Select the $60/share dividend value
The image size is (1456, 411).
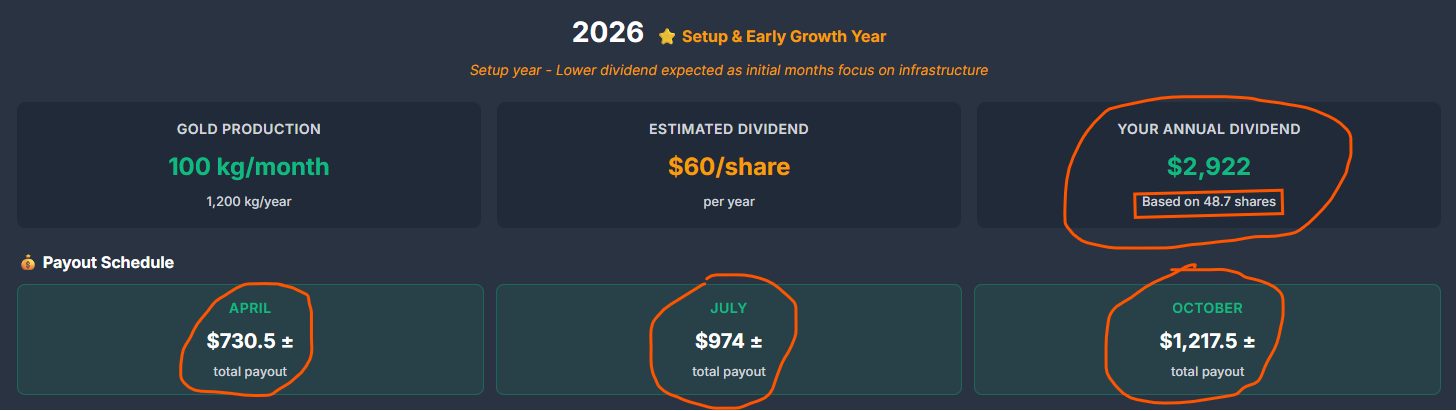pos(728,166)
